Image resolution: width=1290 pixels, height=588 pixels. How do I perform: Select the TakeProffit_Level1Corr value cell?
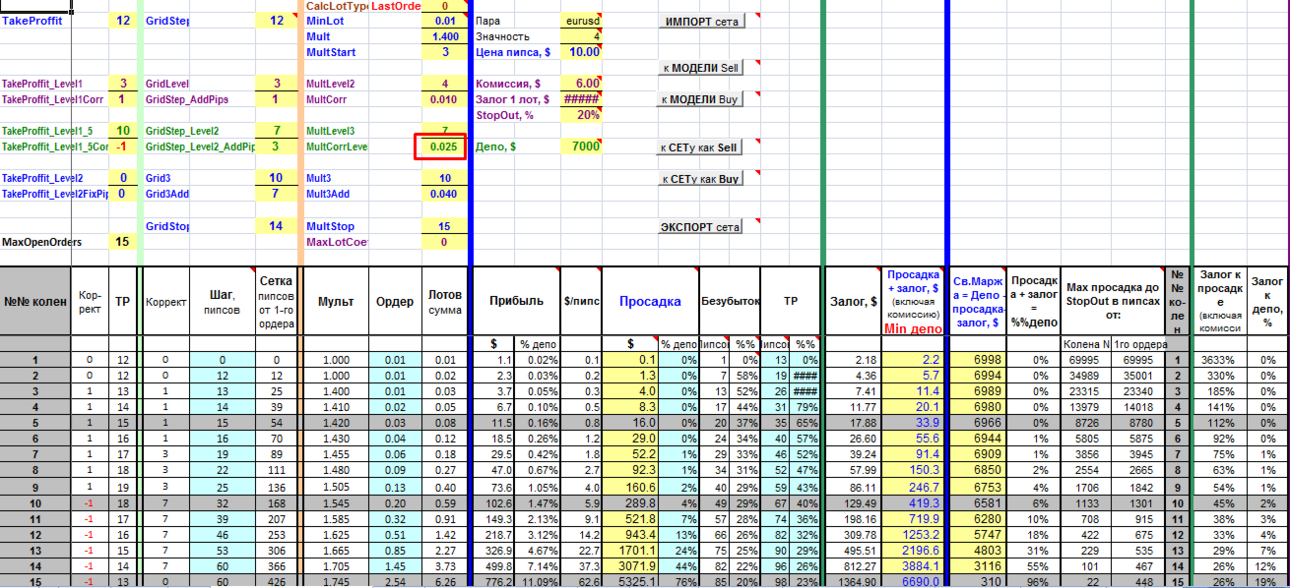122,99
